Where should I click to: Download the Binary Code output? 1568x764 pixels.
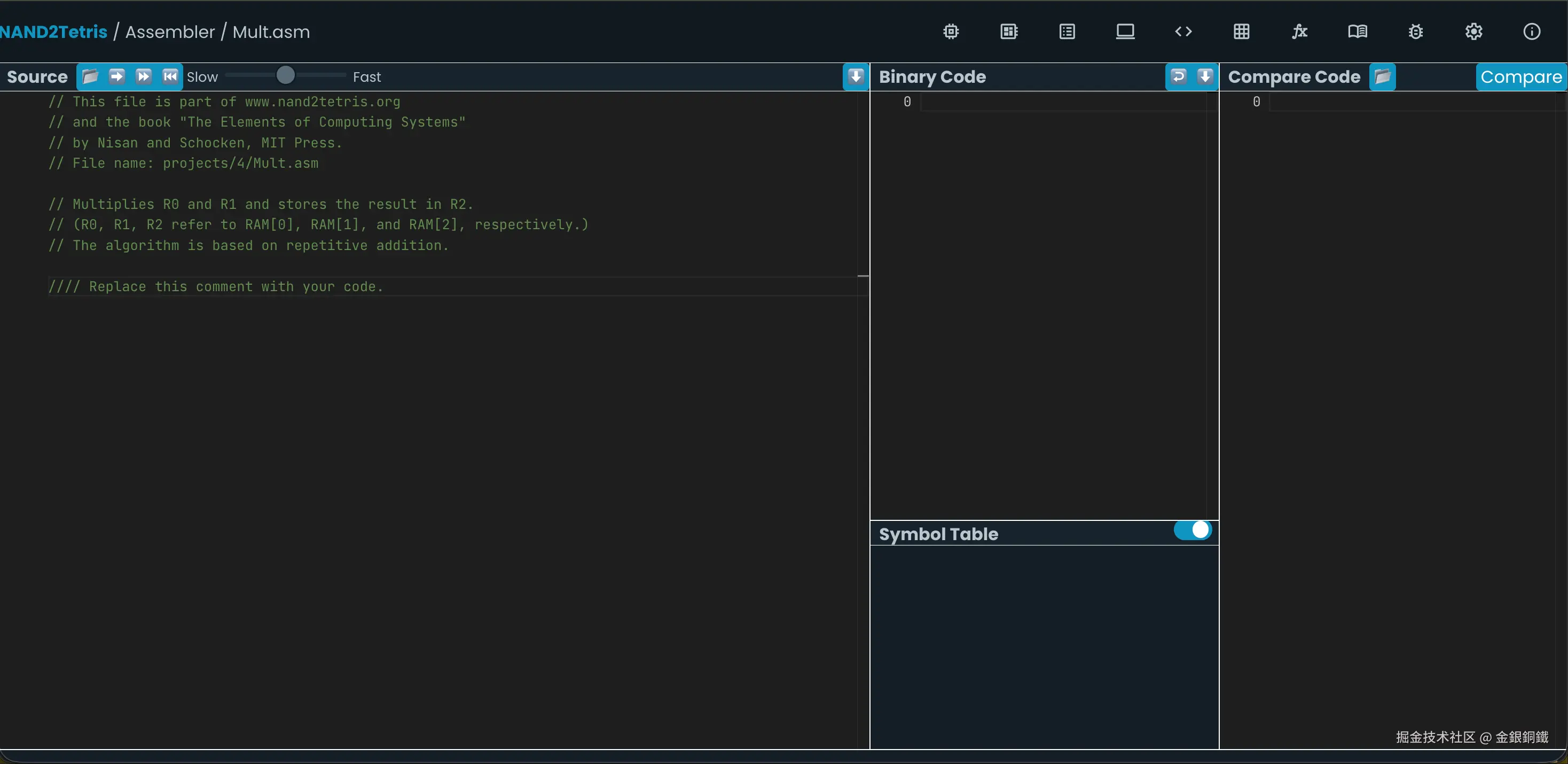pos(1205,77)
